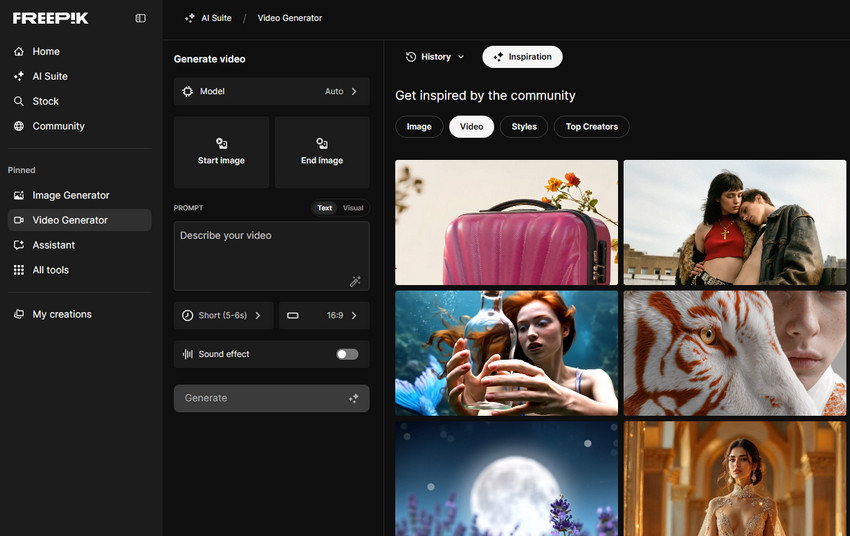Collapse sidebar using the panel icon
Screen dimensions: 850x536
coord(140,18)
